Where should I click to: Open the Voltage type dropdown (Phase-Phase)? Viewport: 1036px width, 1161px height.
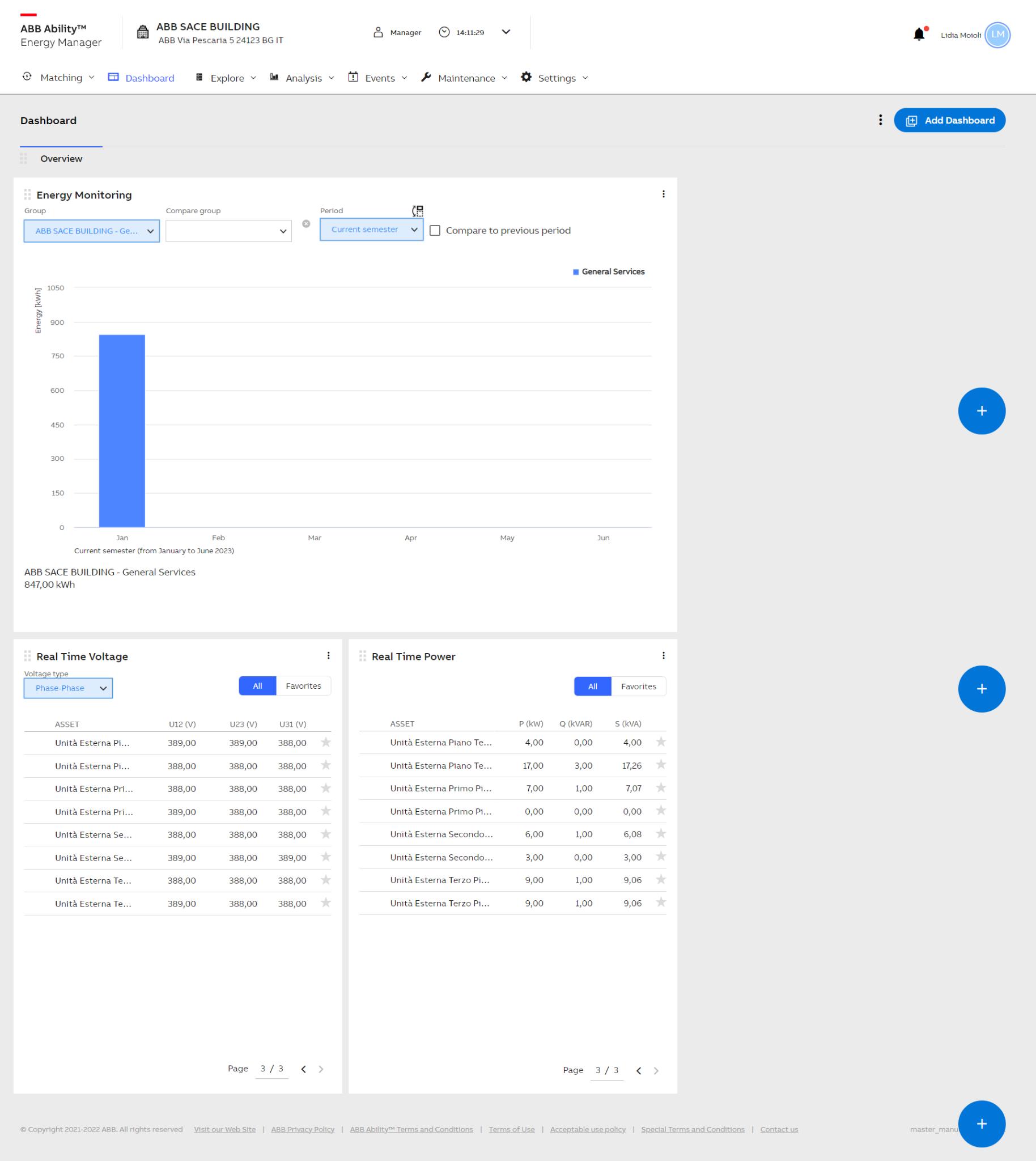tap(69, 688)
